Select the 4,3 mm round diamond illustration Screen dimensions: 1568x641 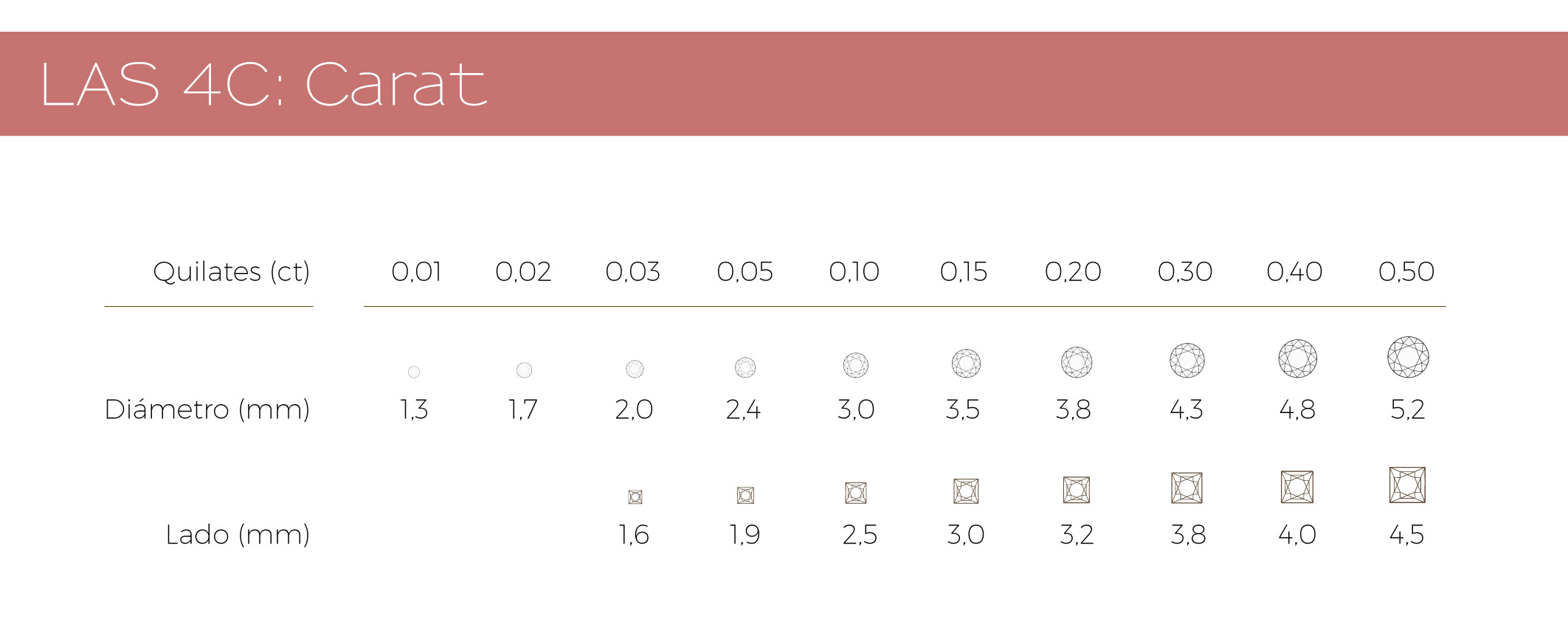pyautogui.click(x=1187, y=360)
